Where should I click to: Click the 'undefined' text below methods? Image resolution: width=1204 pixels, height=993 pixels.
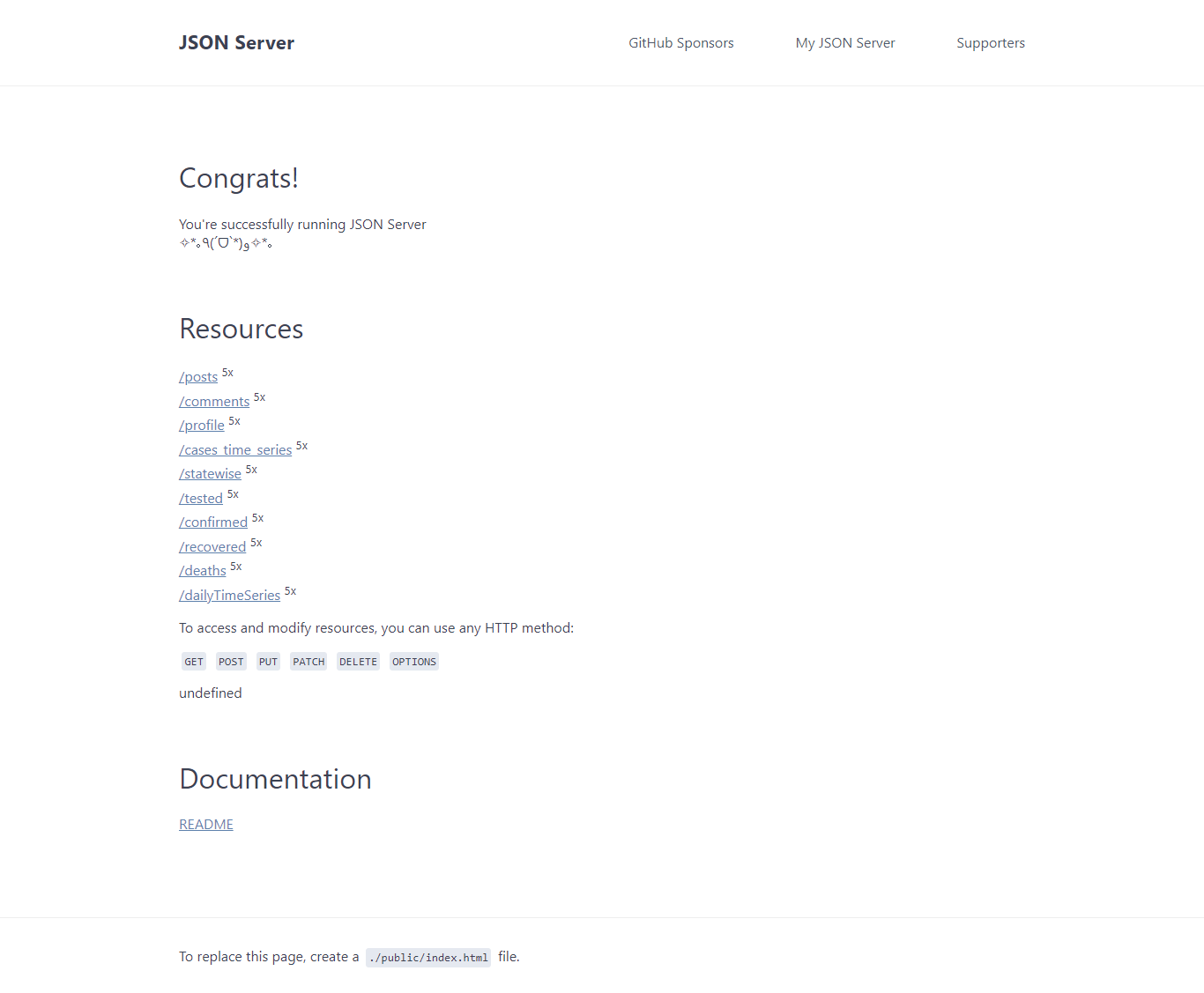tap(210, 693)
